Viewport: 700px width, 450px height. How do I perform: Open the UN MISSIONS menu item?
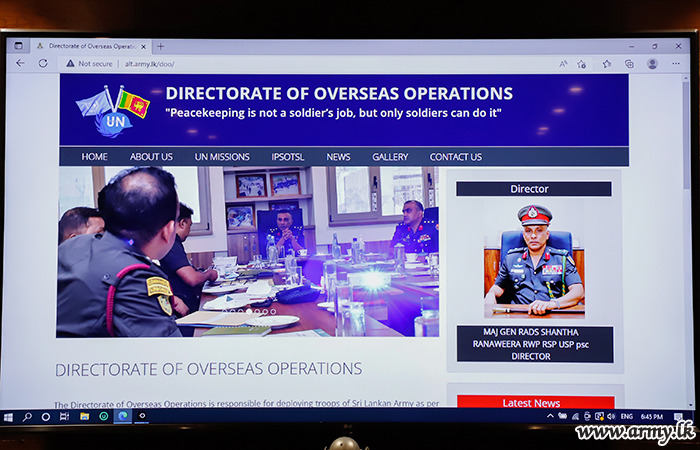(222, 157)
